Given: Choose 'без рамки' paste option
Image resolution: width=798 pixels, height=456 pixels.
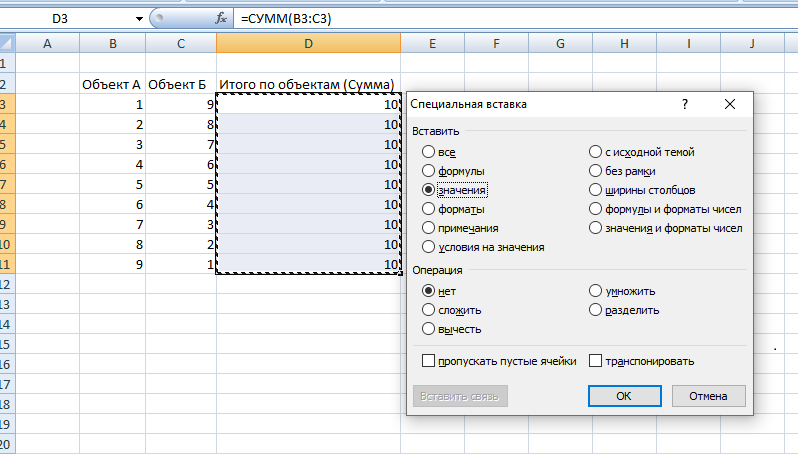Looking at the screenshot, I should (x=597, y=171).
